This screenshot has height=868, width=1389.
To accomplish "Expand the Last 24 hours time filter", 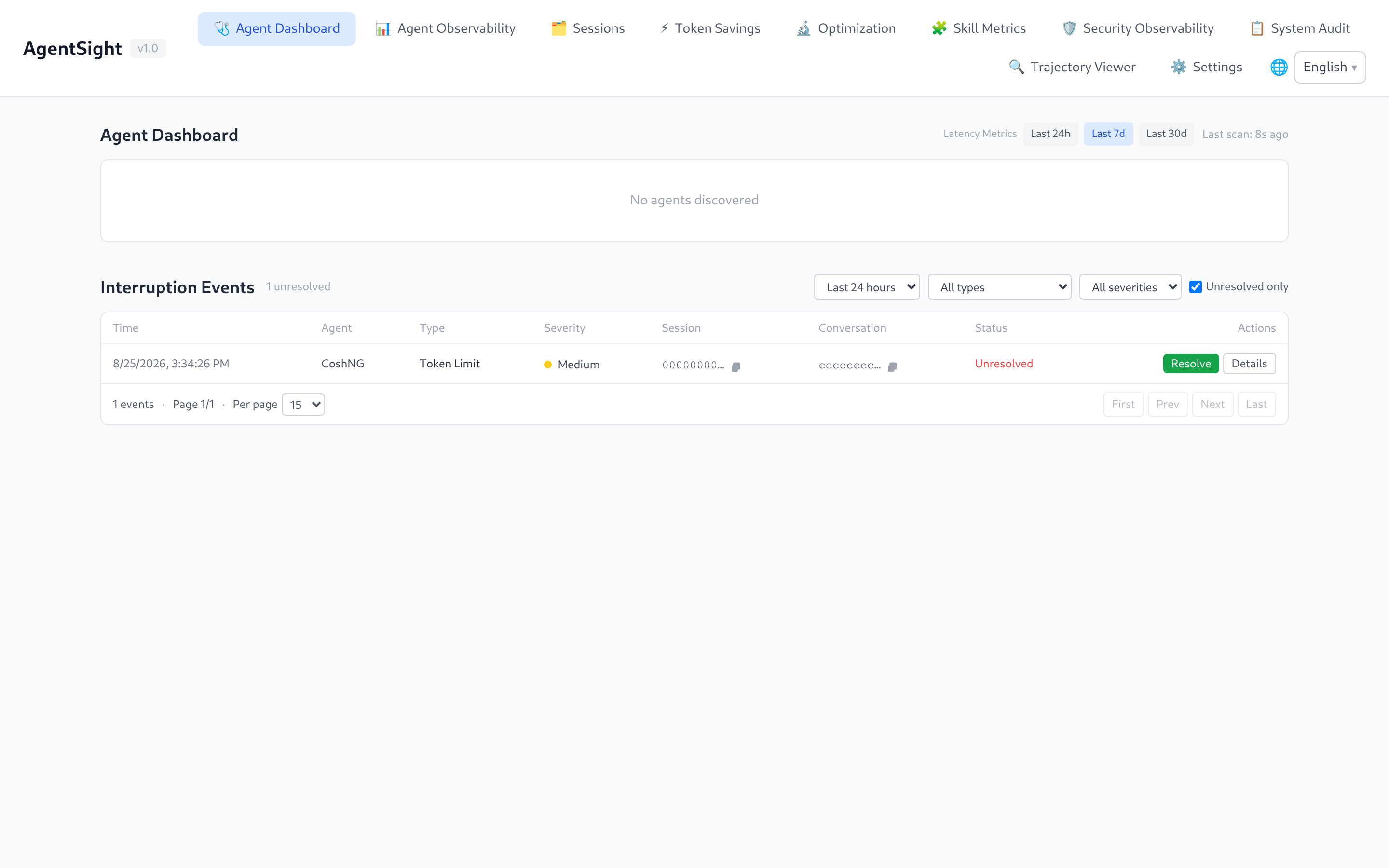I will pyautogui.click(x=867, y=287).
